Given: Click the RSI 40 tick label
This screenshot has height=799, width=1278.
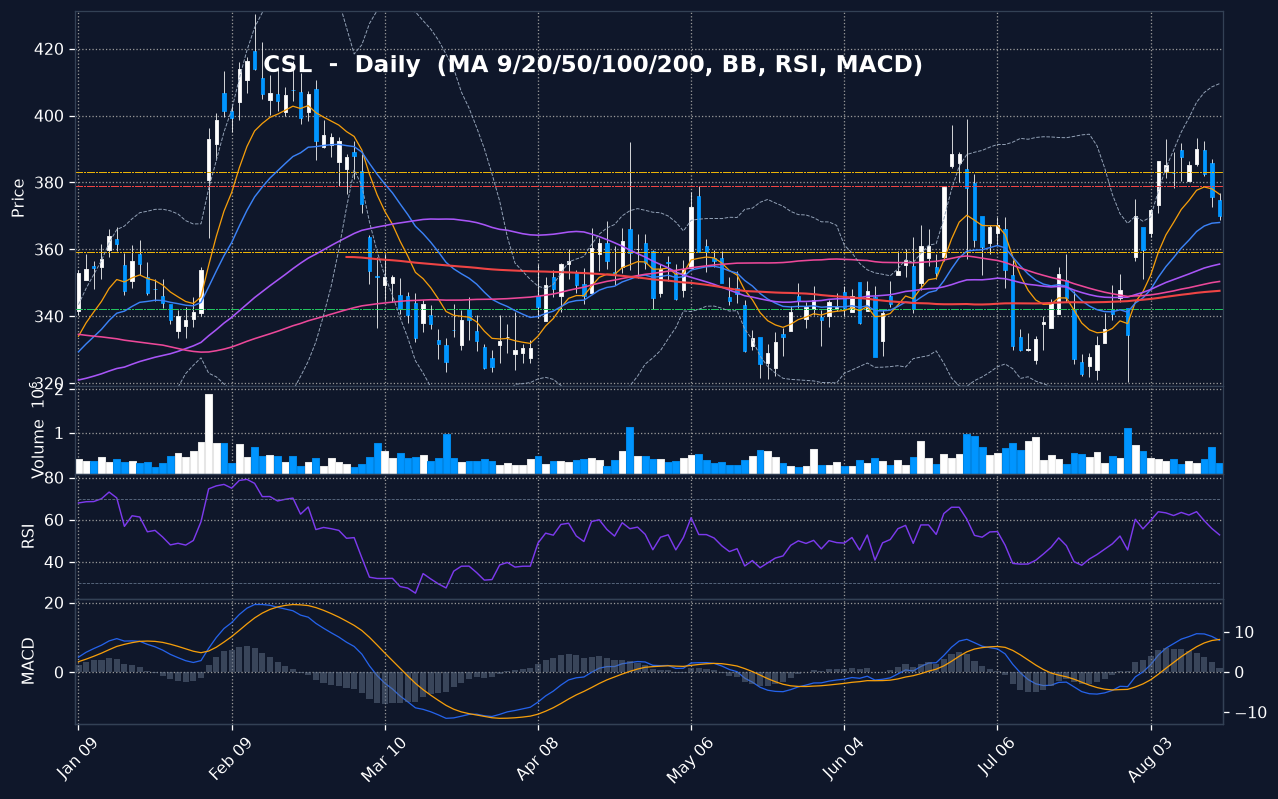Looking at the screenshot, I should pyautogui.click(x=55, y=563).
